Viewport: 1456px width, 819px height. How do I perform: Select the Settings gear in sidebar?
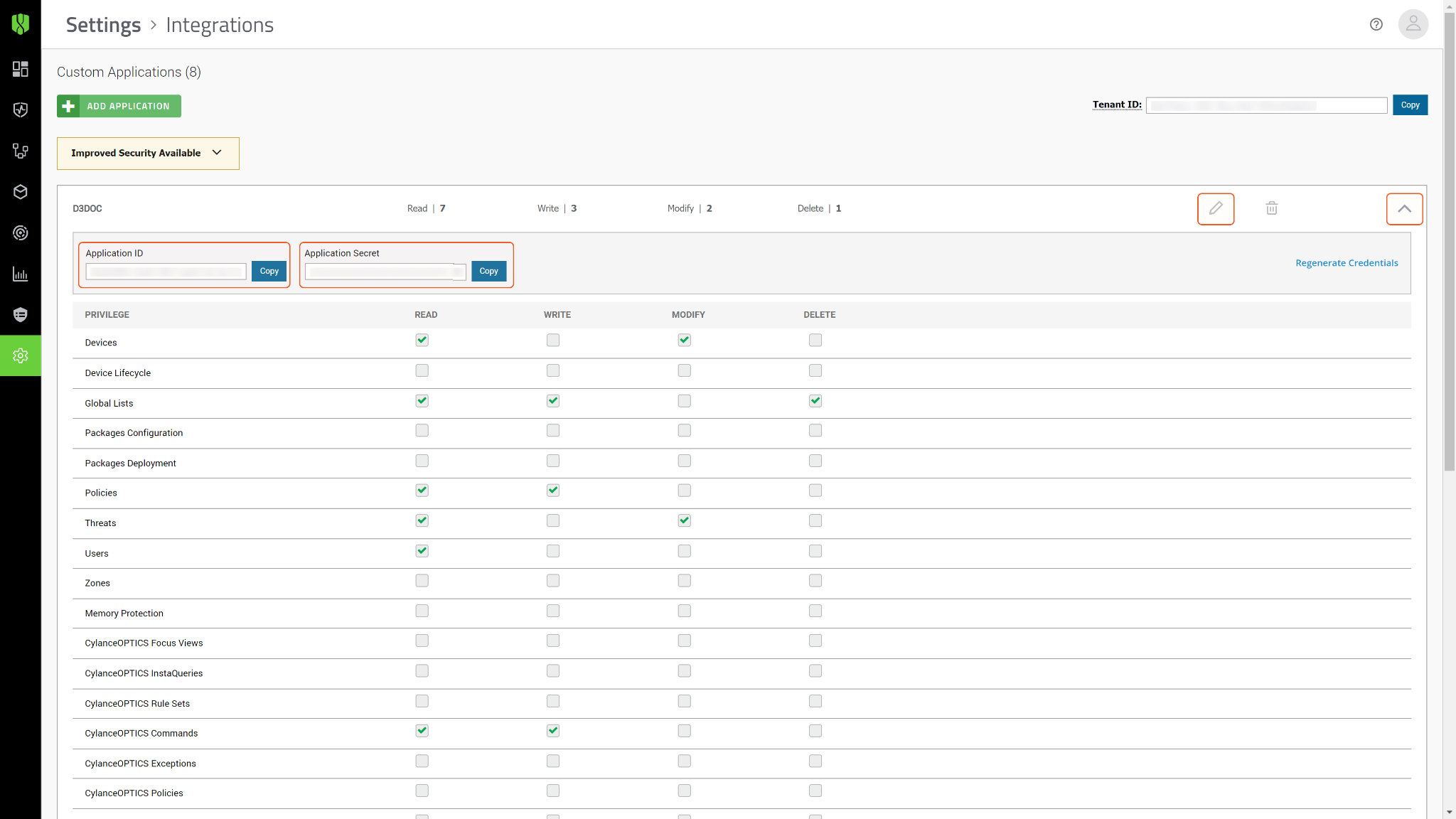pyautogui.click(x=21, y=355)
